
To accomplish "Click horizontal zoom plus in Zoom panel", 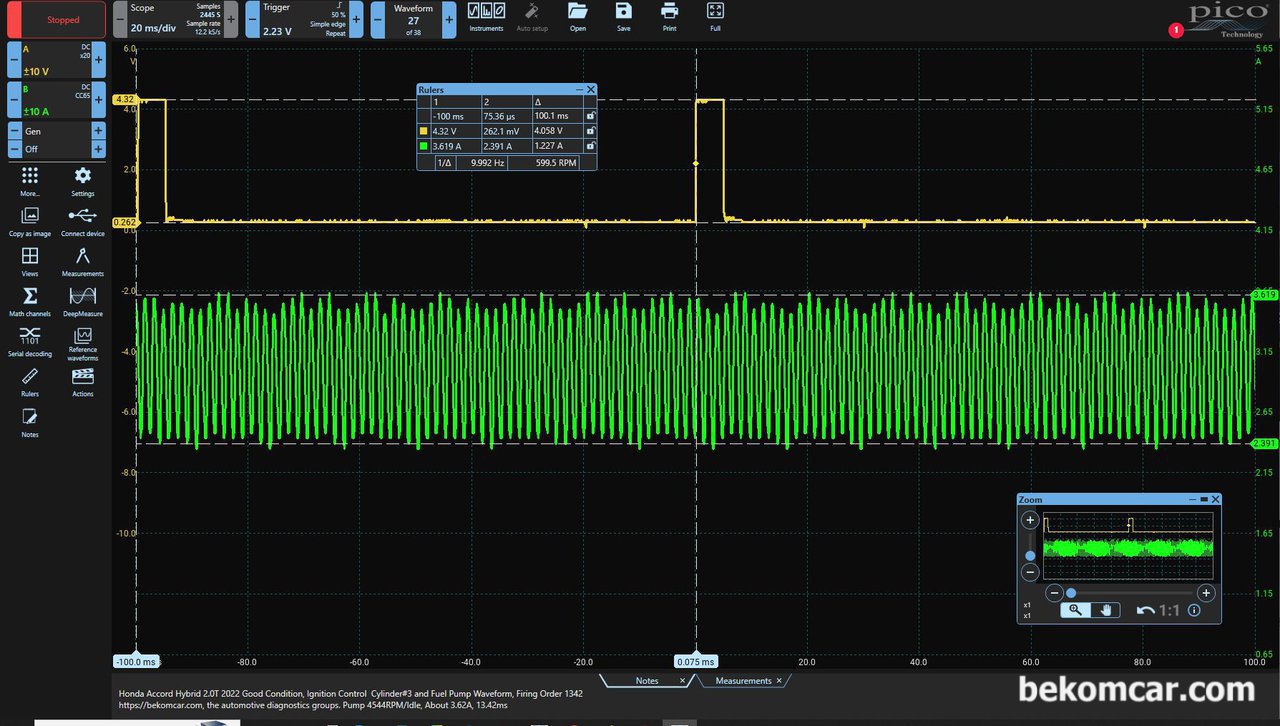I will [x=1206, y=593].
